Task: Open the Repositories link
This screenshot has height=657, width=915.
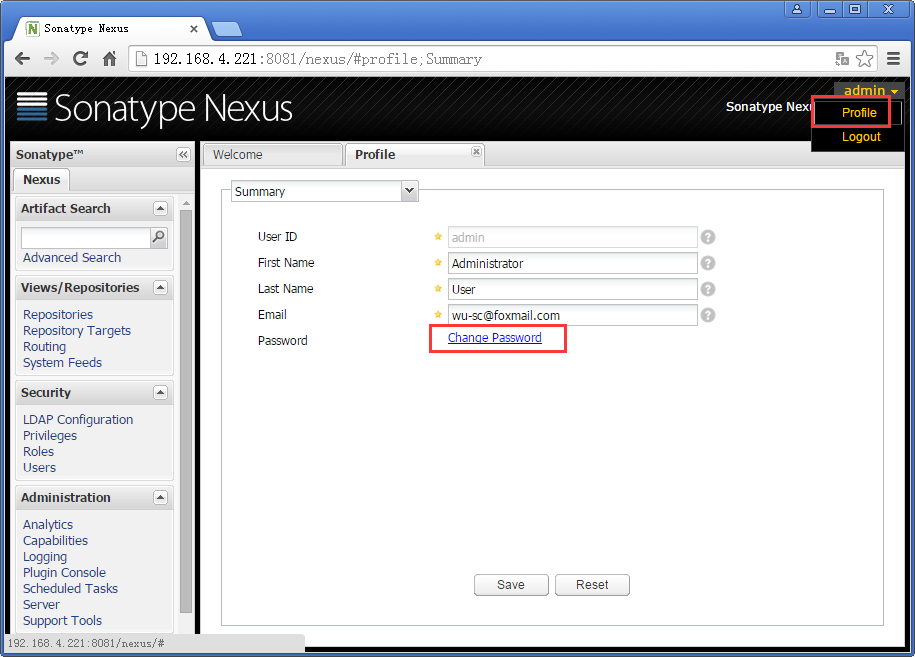Action: point(58,314)
